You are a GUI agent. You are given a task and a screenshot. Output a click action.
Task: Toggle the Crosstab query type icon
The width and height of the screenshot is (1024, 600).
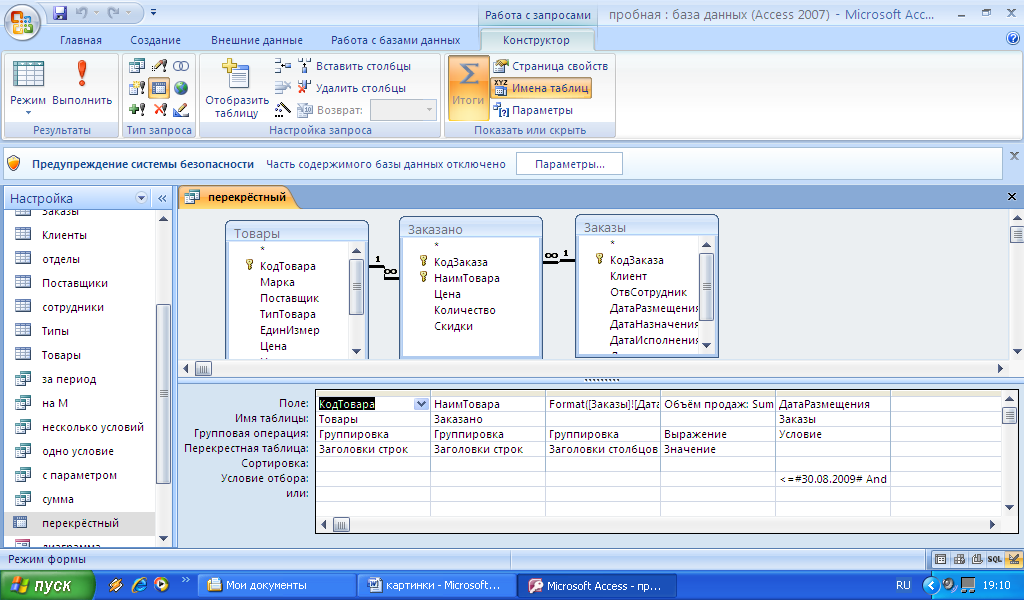click(159, 88)
